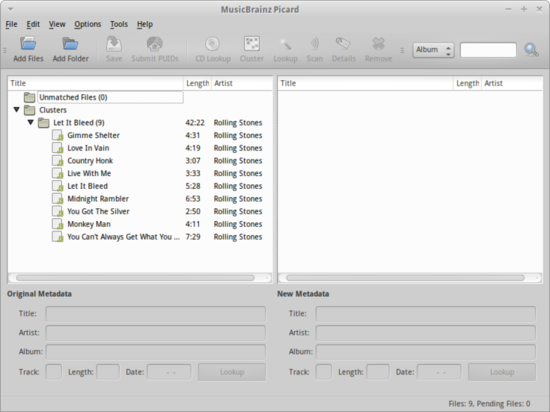Click the 42:22 cluster length value
Screen dimensions: 550x412
pos(195,123)
